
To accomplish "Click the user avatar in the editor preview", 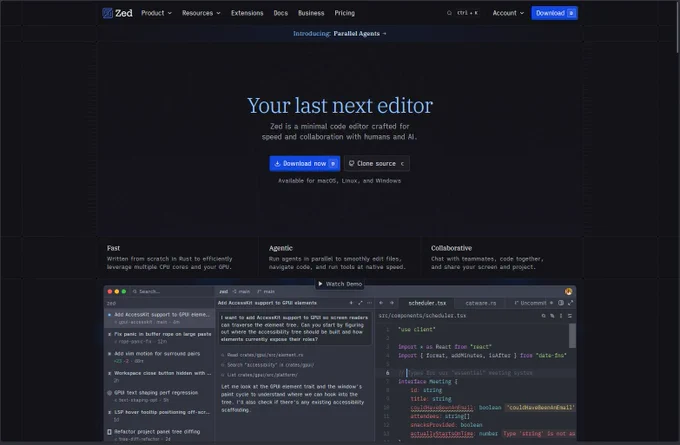I will (x=569, y=291).
